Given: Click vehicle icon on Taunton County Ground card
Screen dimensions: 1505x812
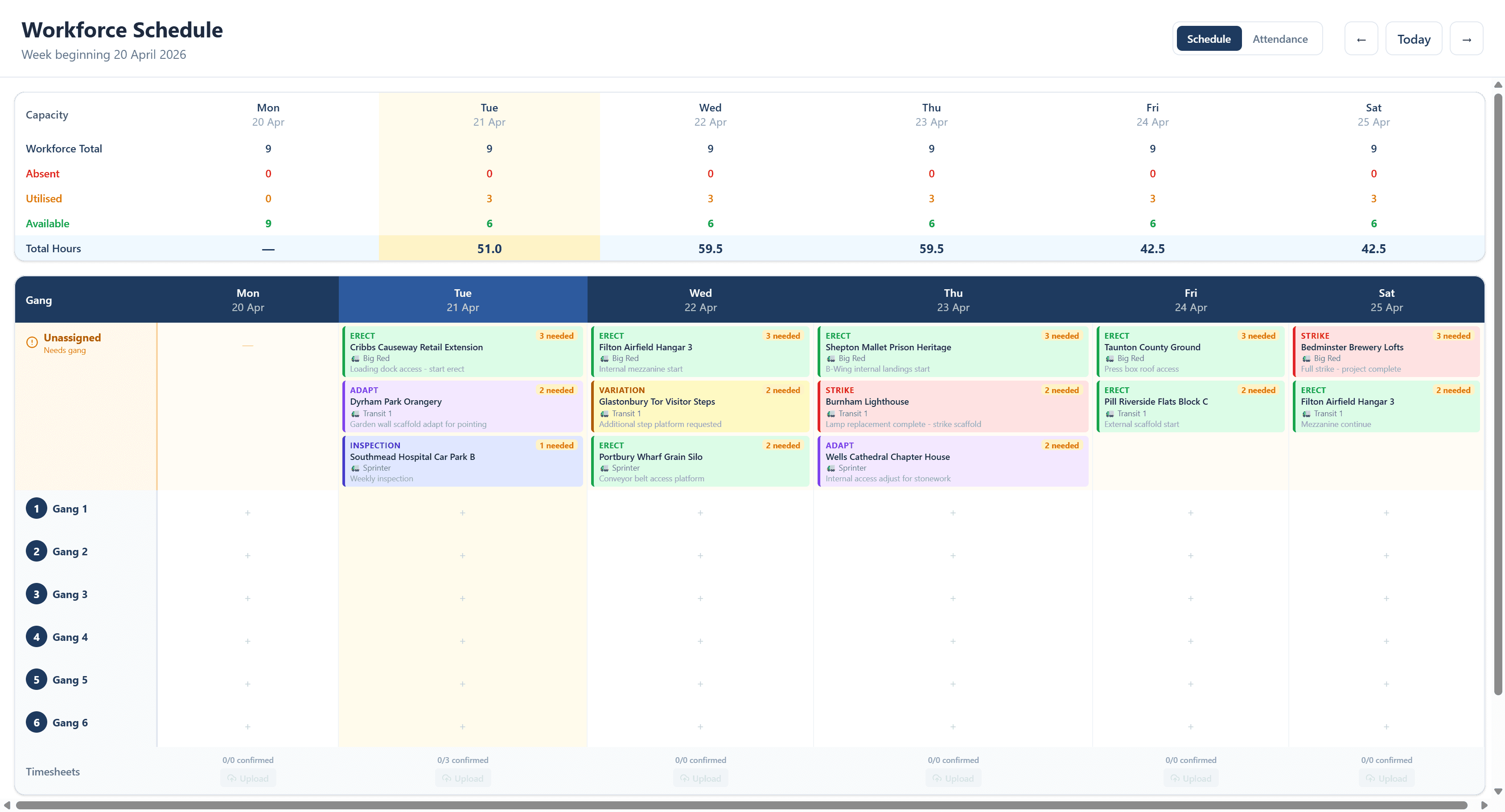Looking at the screenshot, I should [1110, 359].
